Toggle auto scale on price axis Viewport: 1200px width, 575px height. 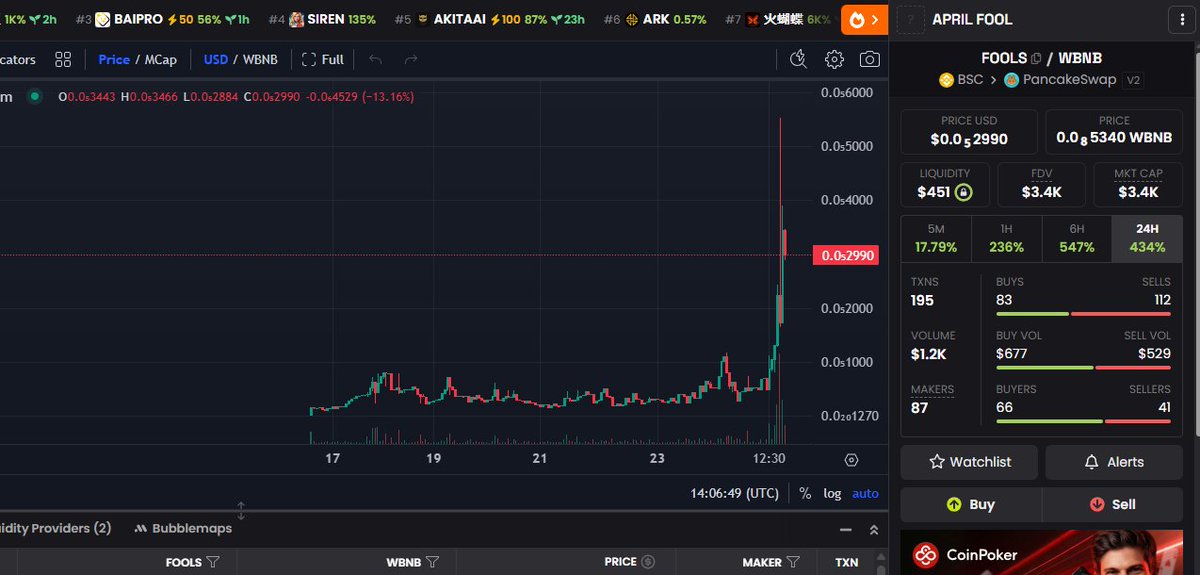point(866,493)
